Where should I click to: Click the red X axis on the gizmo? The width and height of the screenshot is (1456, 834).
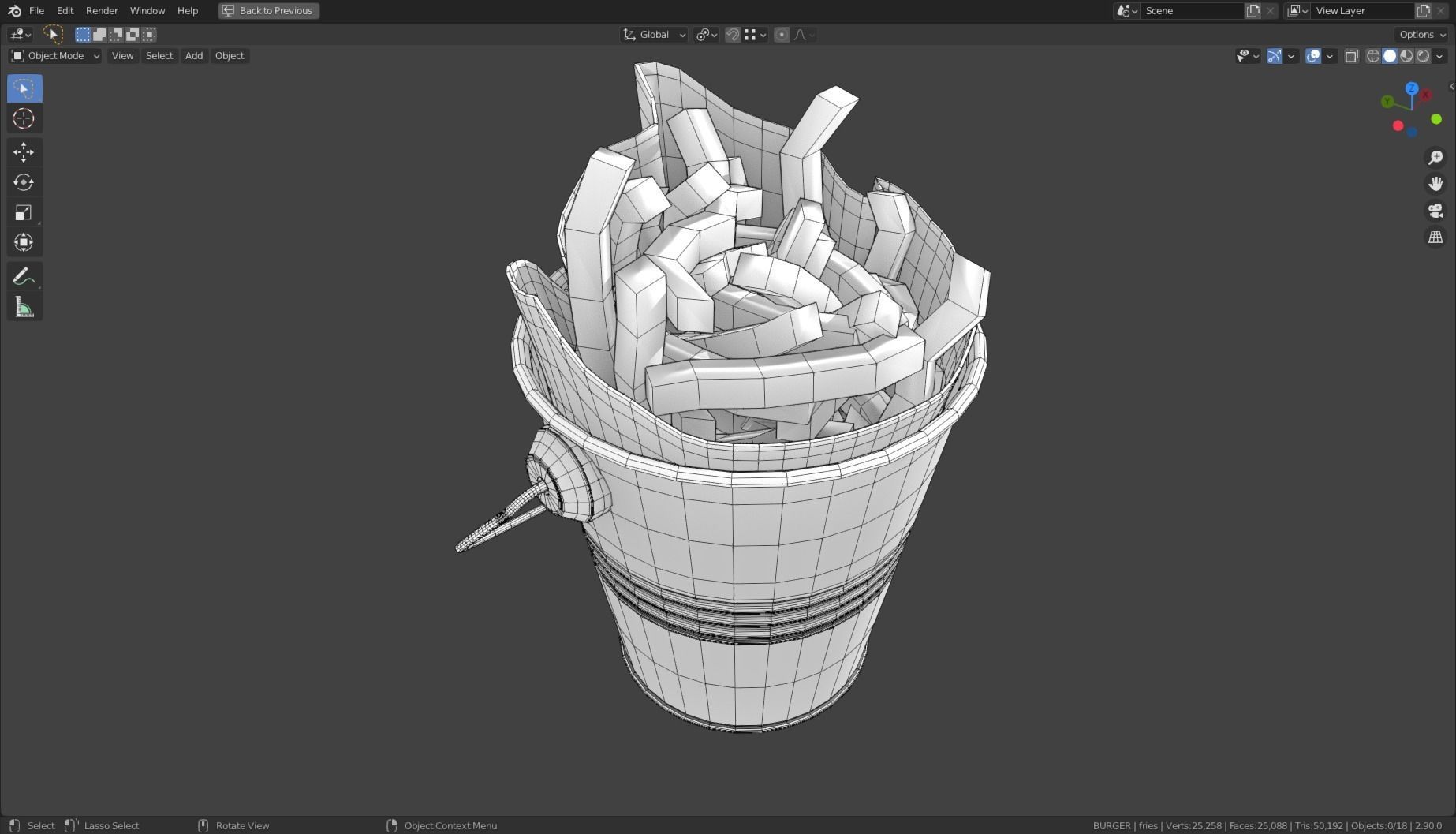pos(1426,95)
